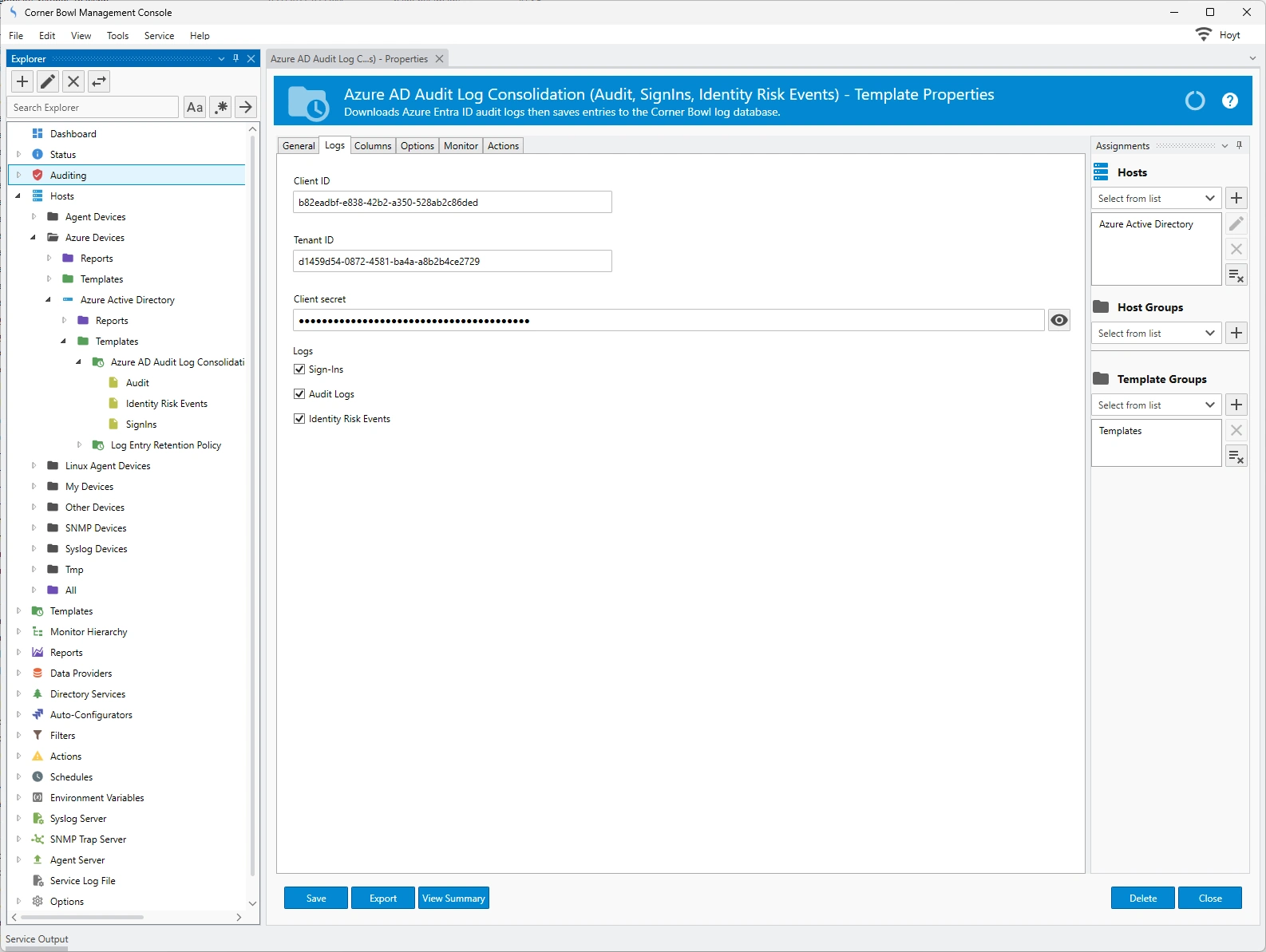Switch to the Columns tab

(373, 146)
